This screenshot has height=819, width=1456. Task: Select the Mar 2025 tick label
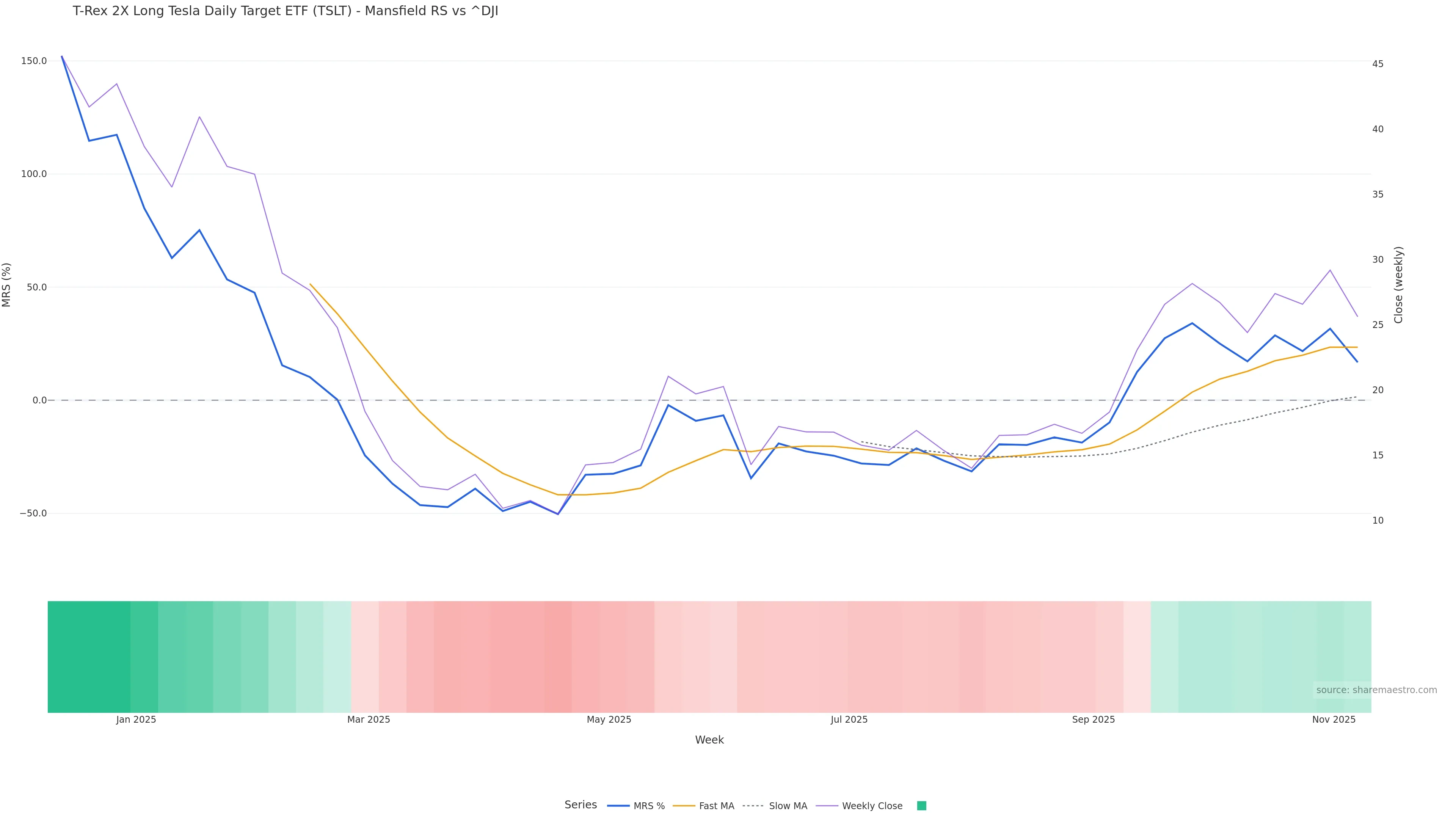[x=369, y=720]
